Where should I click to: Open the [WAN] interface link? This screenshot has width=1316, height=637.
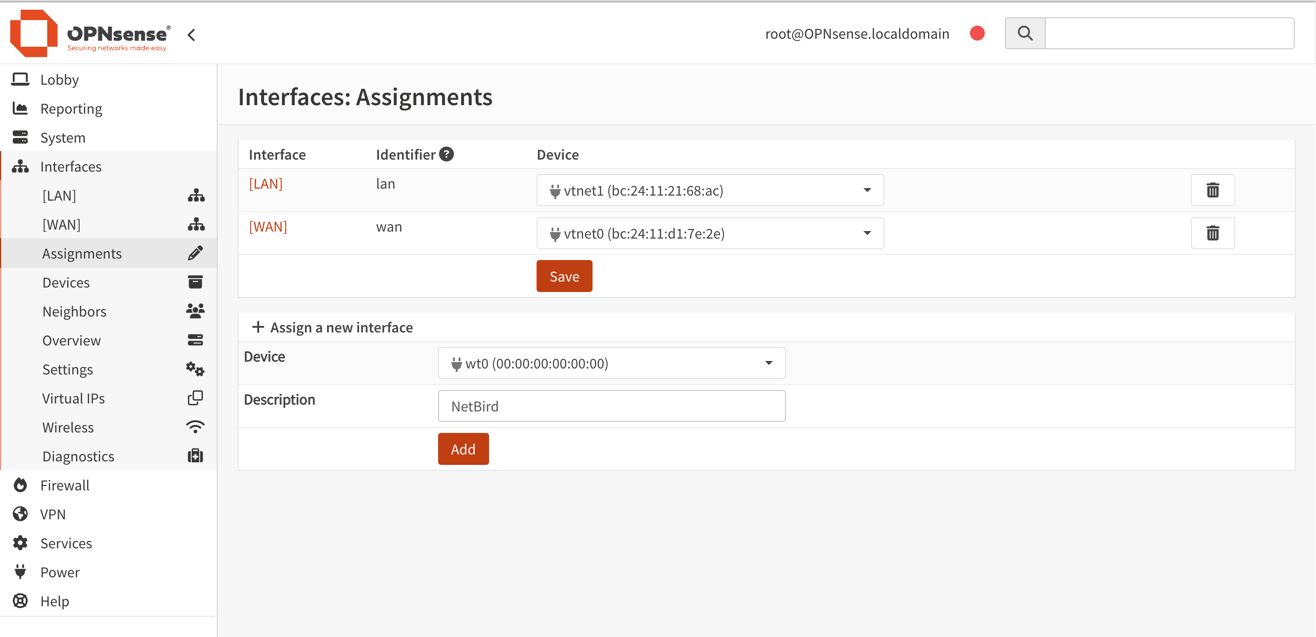(268, 226)
